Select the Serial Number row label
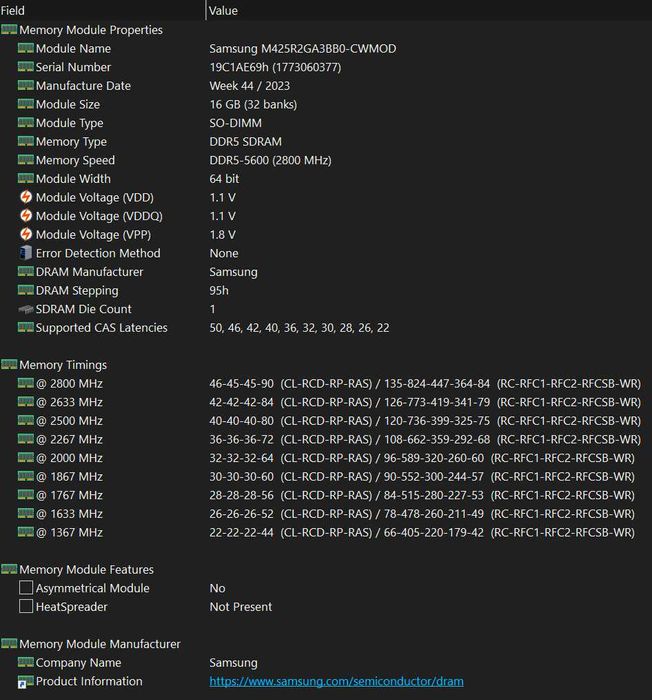This screenshot has height=700, width=652. pyautogui.click(x=73, y=67)
